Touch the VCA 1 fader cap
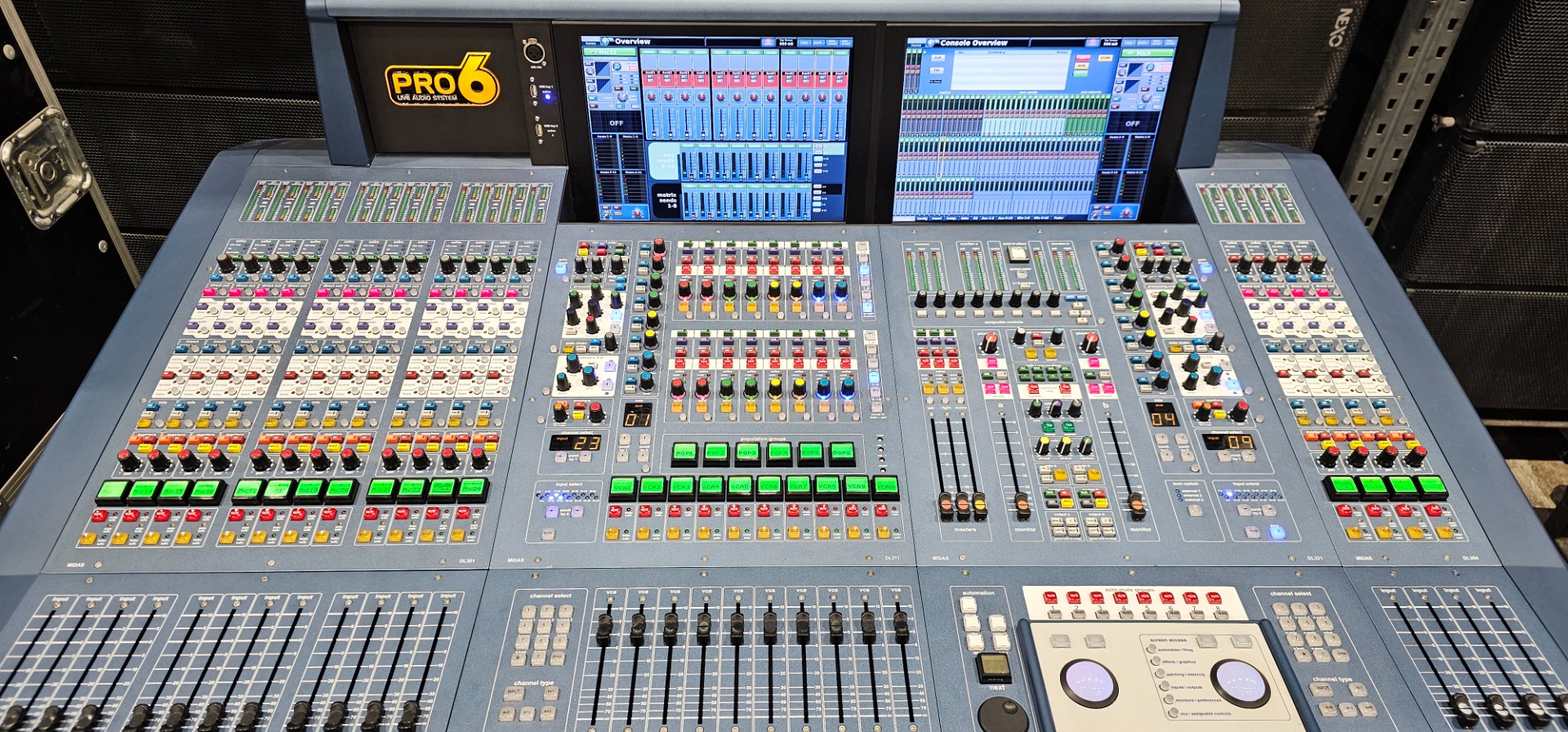The height and width of the screenshot is (732, 1568). [x=605, y=627]
